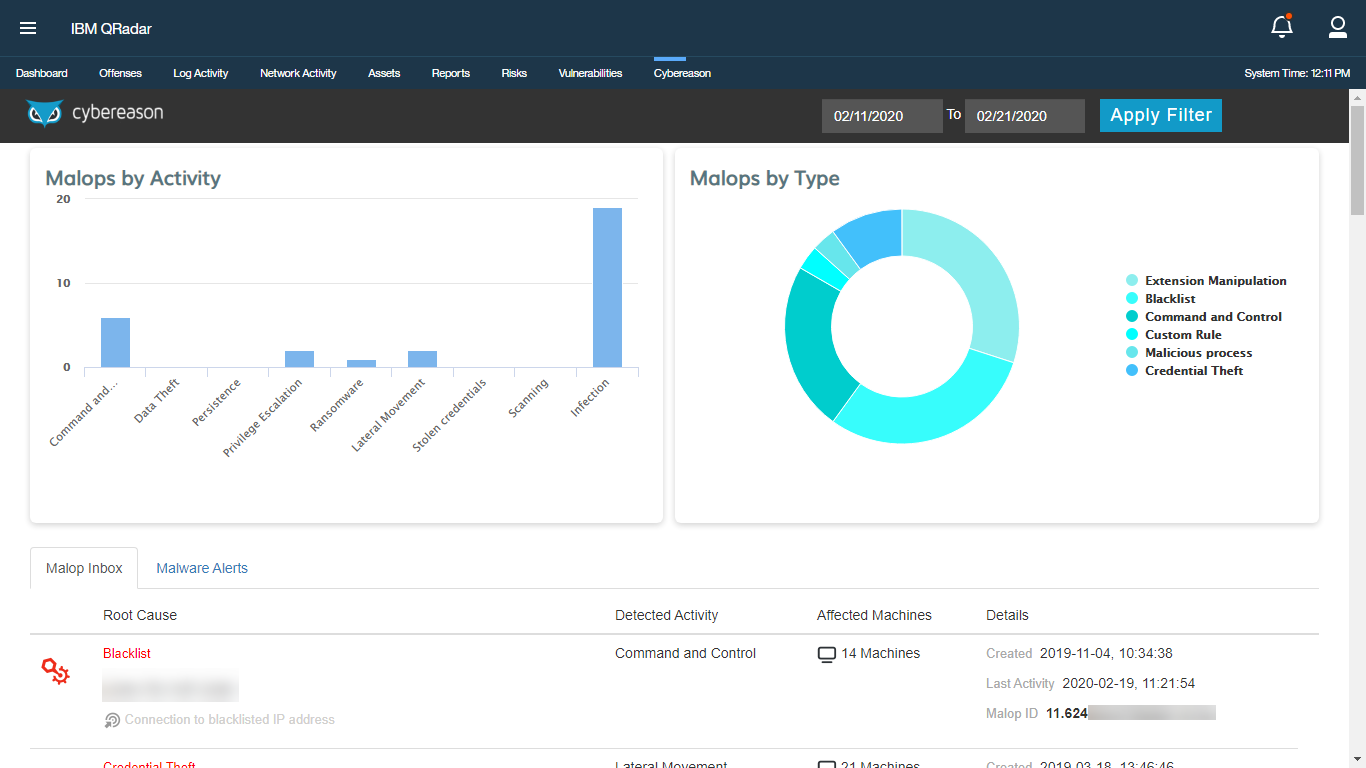Viewport: 1366px width, 768px height.
Task: Open the start date picker field
Action: pos(880,115)
